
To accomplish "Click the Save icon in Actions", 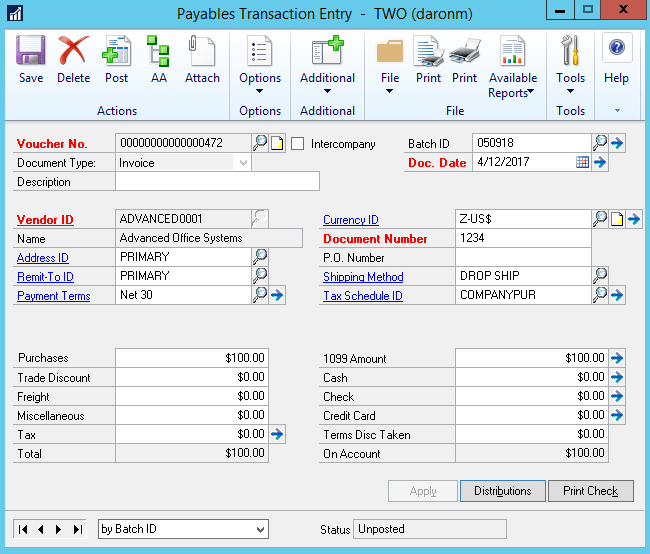I will tap(31, 50).
